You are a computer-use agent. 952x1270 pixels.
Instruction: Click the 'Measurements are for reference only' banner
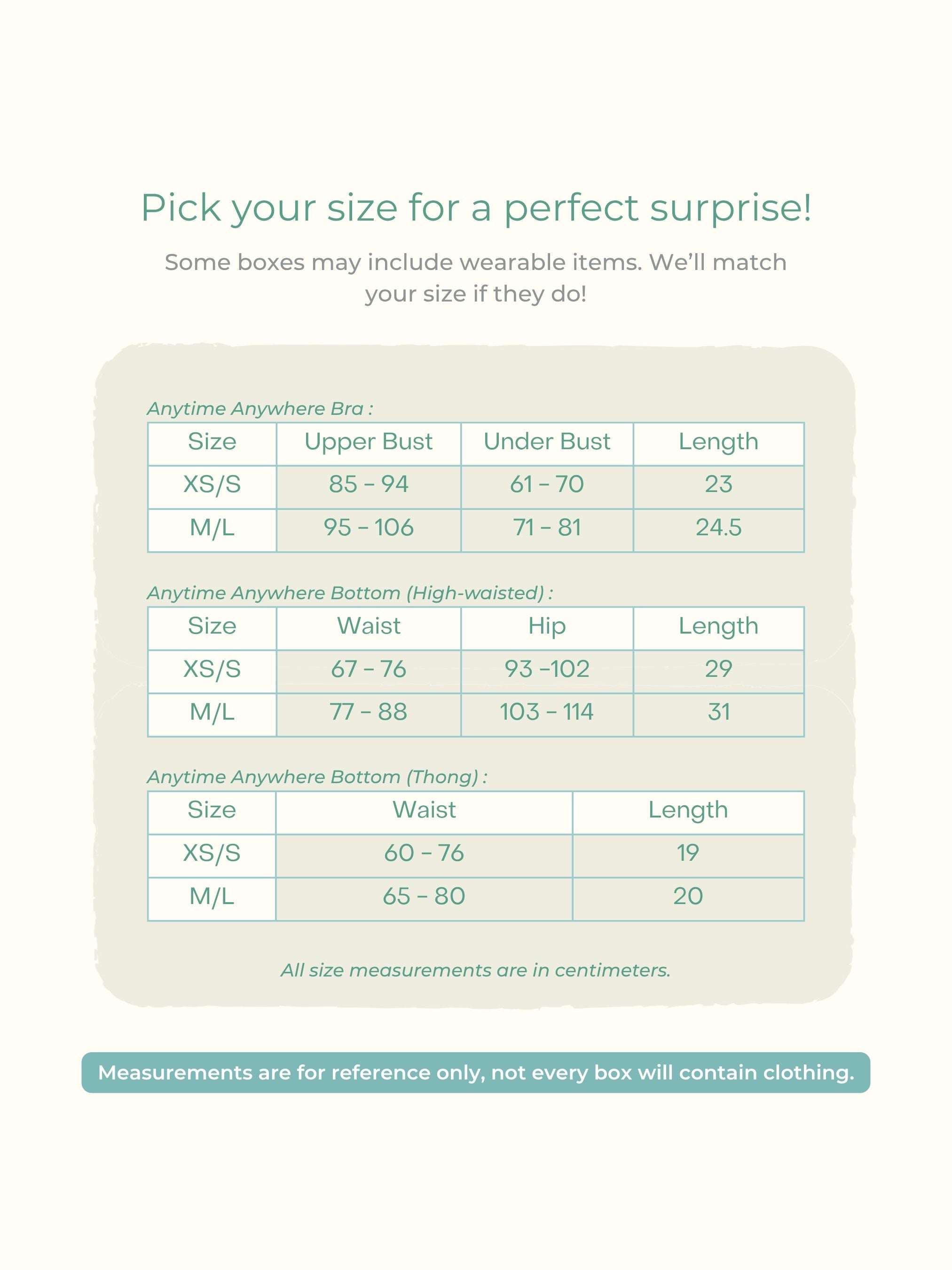pyautogui.click(x=476, y=1072)
